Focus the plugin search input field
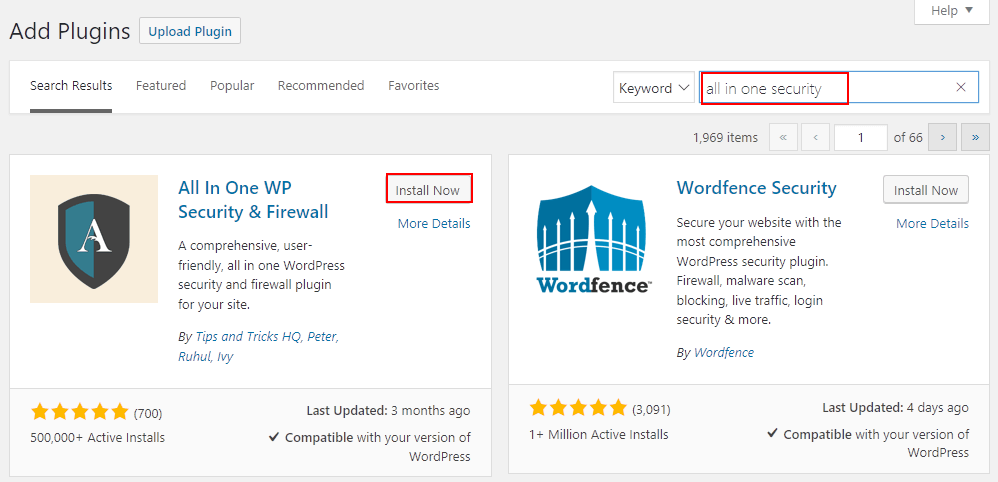 (839, 87)
